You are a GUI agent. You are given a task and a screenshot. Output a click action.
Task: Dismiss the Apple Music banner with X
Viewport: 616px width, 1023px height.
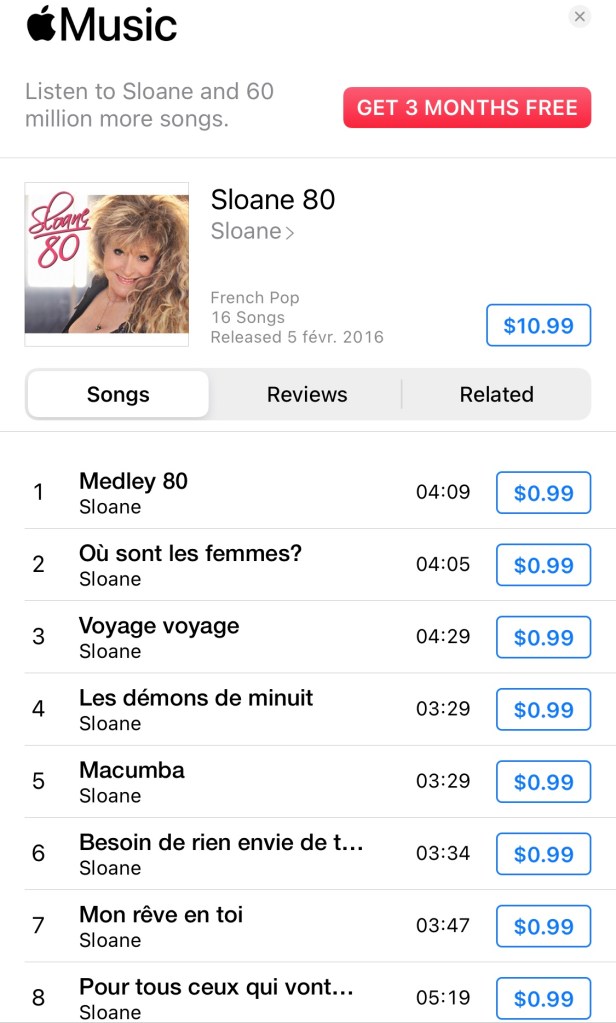[x=579, y=16]
